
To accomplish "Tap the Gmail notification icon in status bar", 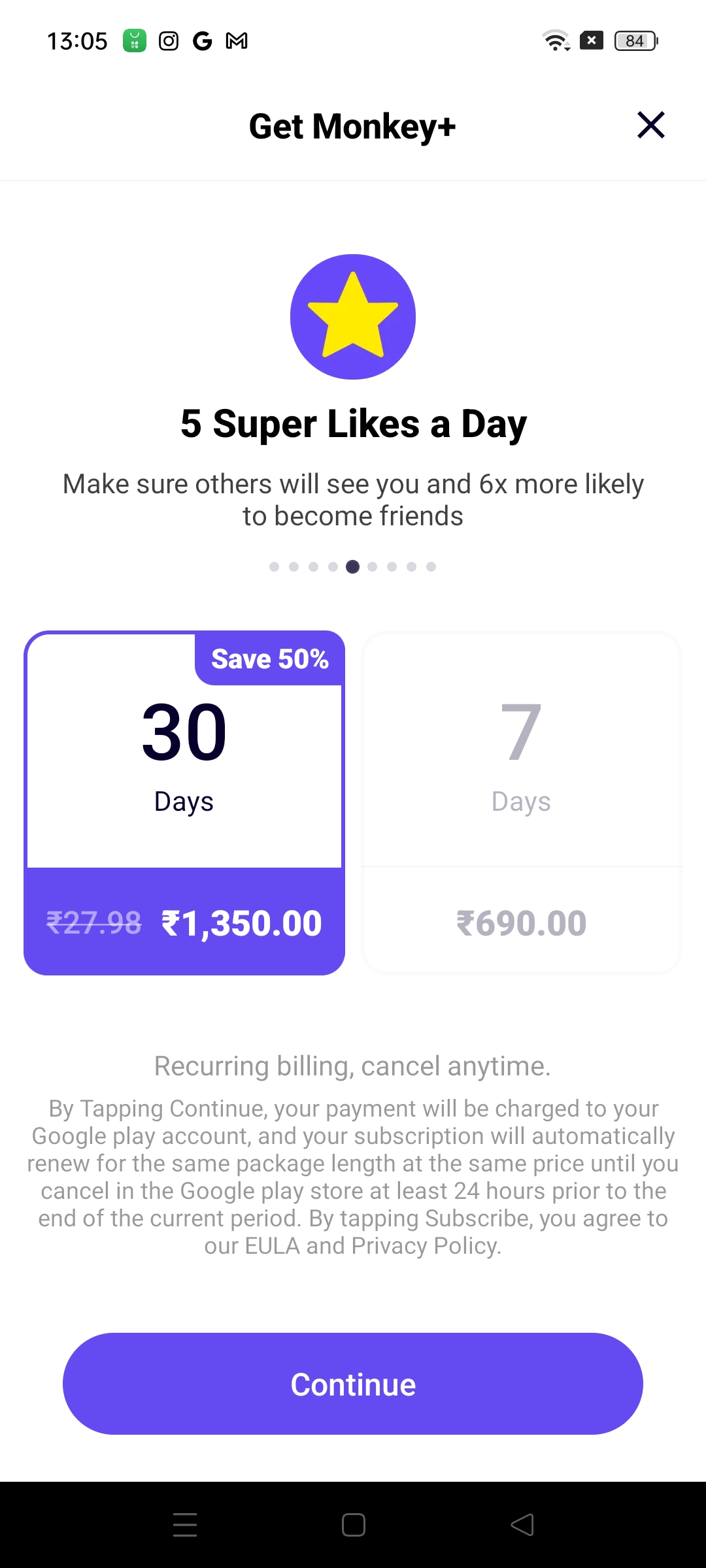I will click(237, 41).
